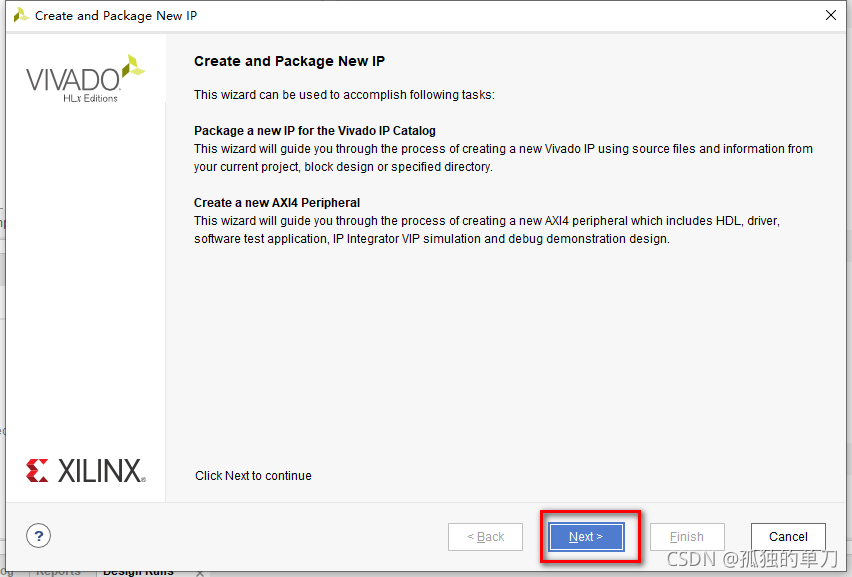The height and width of the screenshot is (577, 852).
Task: Click the greyed-out Back button
Action: pos(485,537)
